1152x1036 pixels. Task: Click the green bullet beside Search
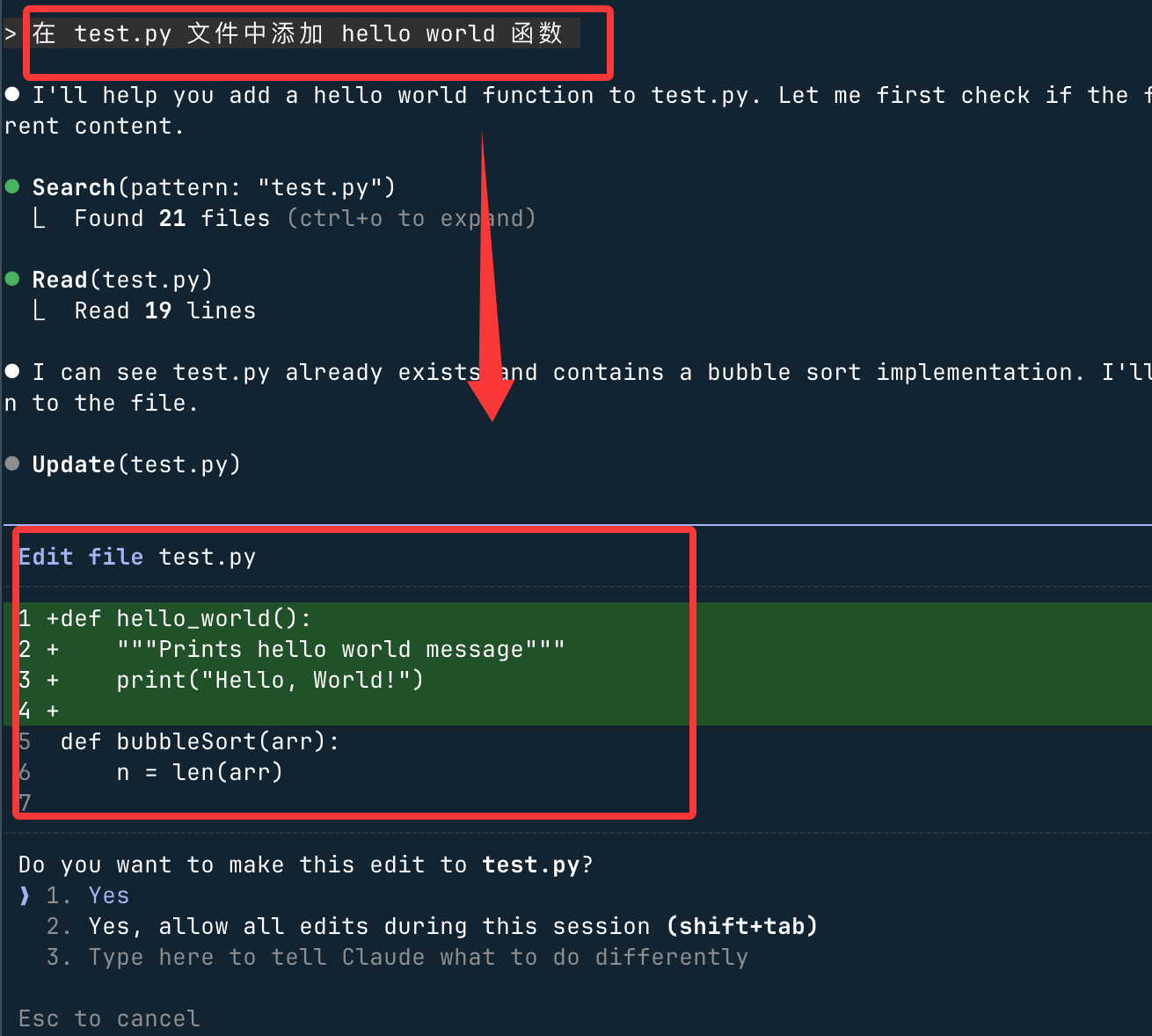click(12, 186)
